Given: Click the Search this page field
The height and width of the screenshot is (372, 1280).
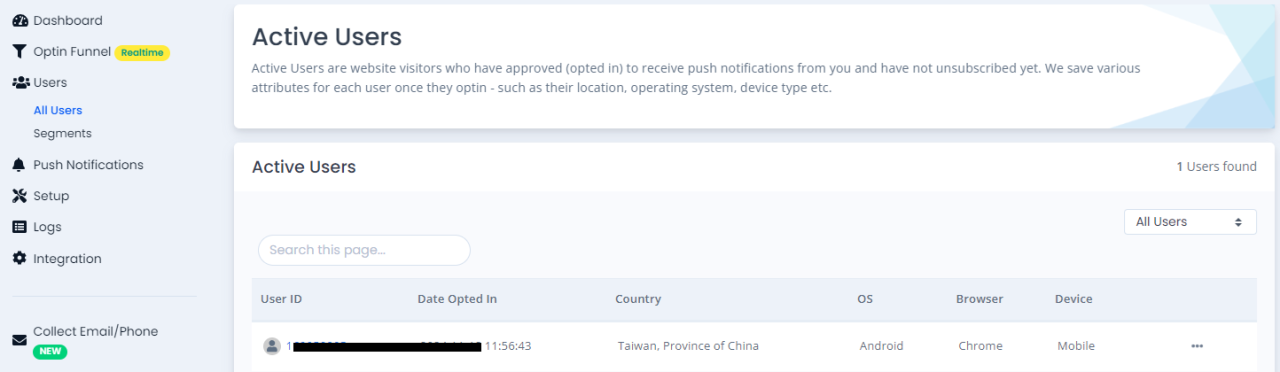Looking at the screenshot, I should 364,250.
